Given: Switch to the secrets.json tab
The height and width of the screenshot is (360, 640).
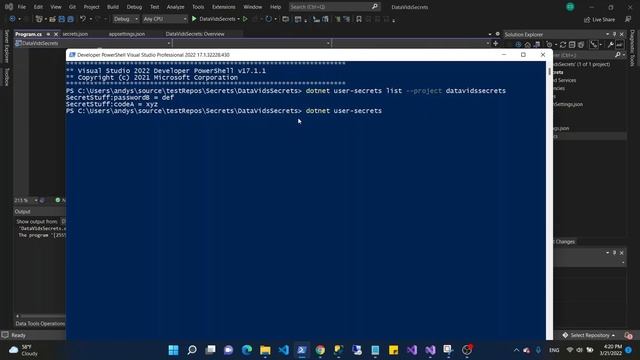Looking at the screenshot, I should [x=76, y=34].
